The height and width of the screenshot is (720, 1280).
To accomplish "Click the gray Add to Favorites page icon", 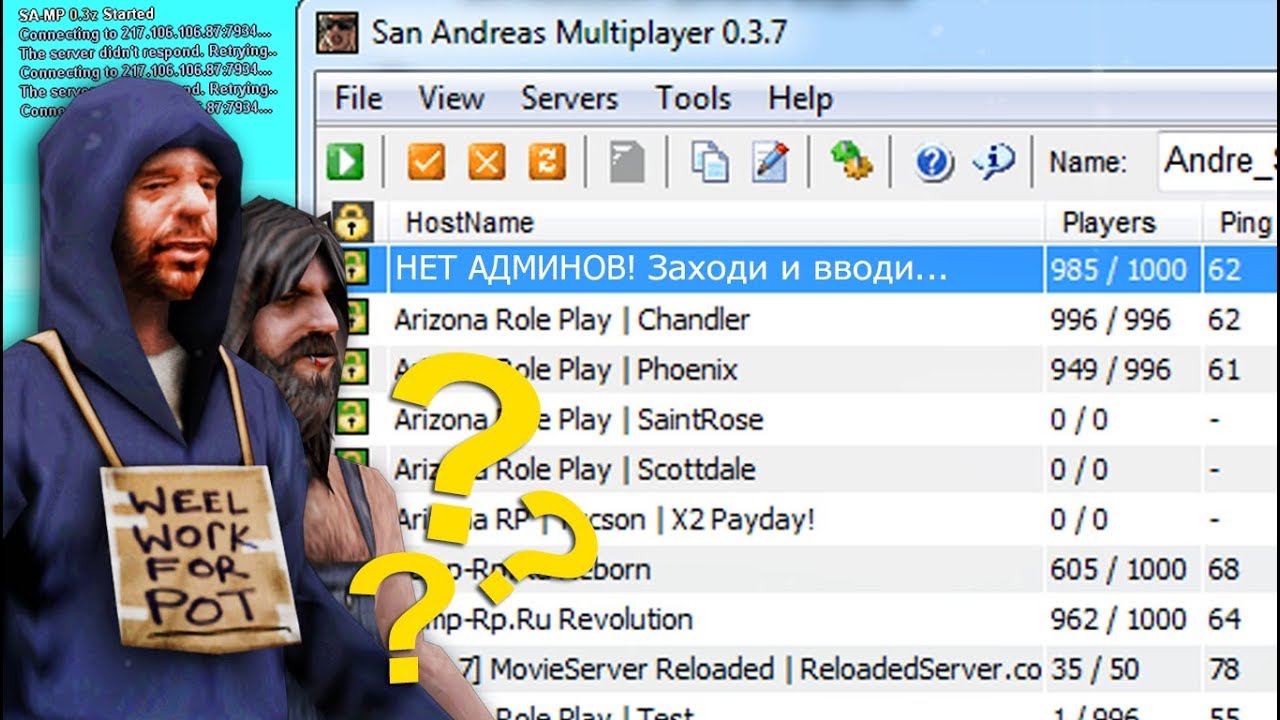I will click(x=627, y=161).
